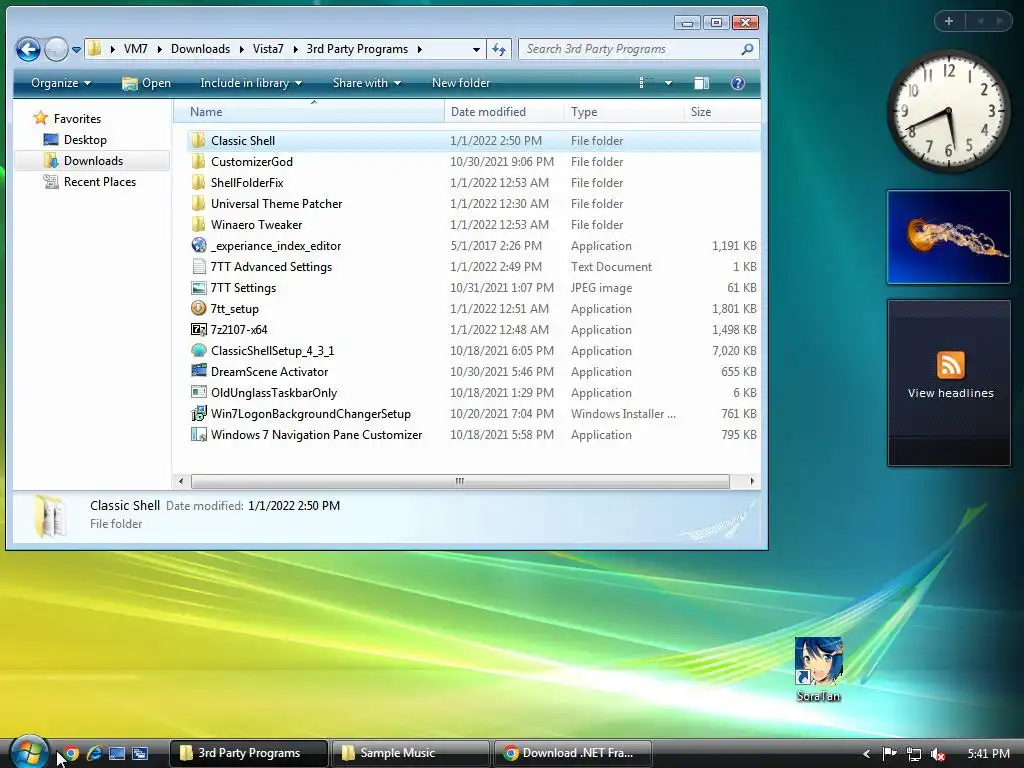Change your view using the views icon

click(x=643, y=83)
